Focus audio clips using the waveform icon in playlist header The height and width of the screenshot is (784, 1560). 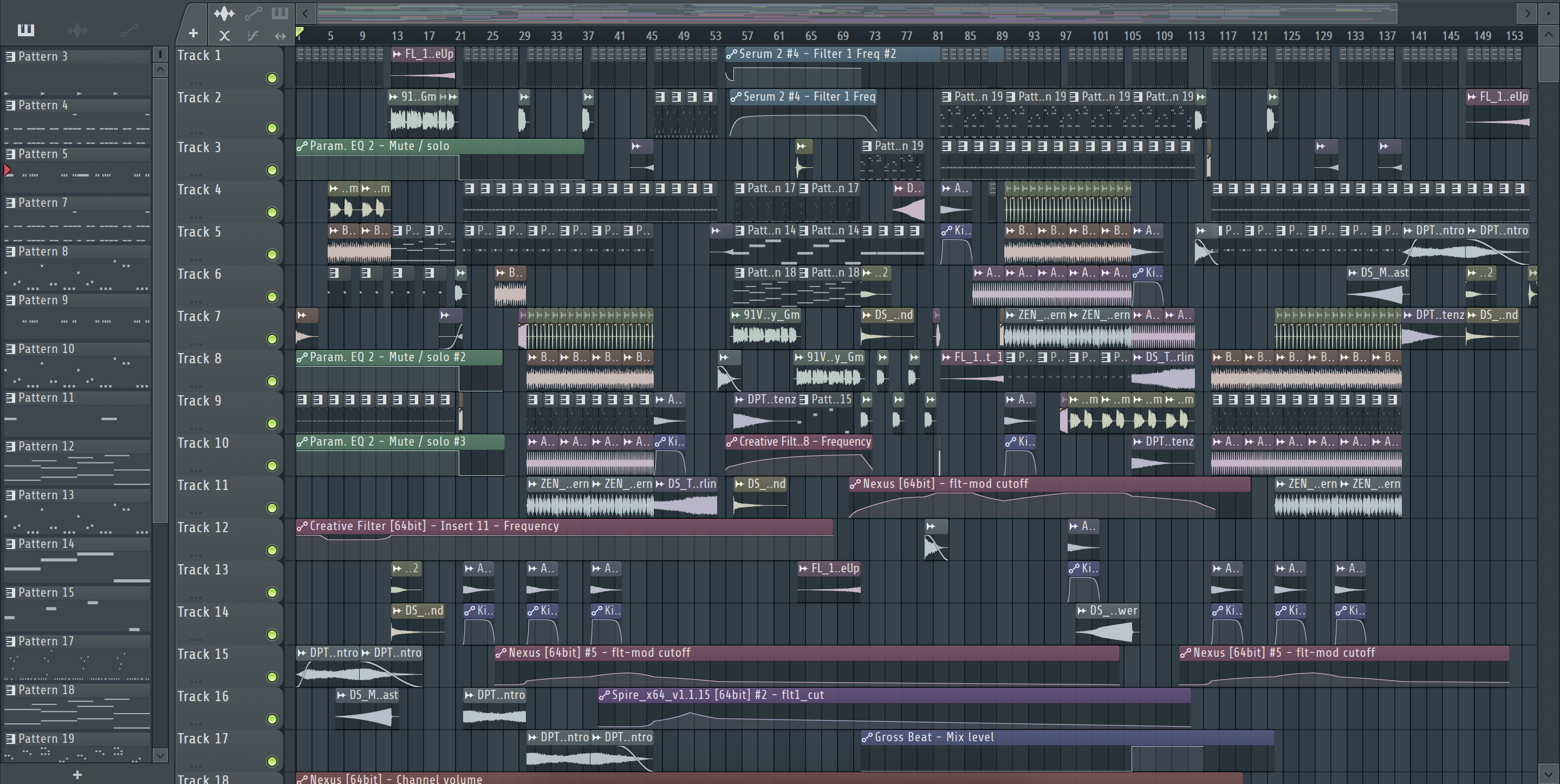pyautogui.click(x=224, y=12)
